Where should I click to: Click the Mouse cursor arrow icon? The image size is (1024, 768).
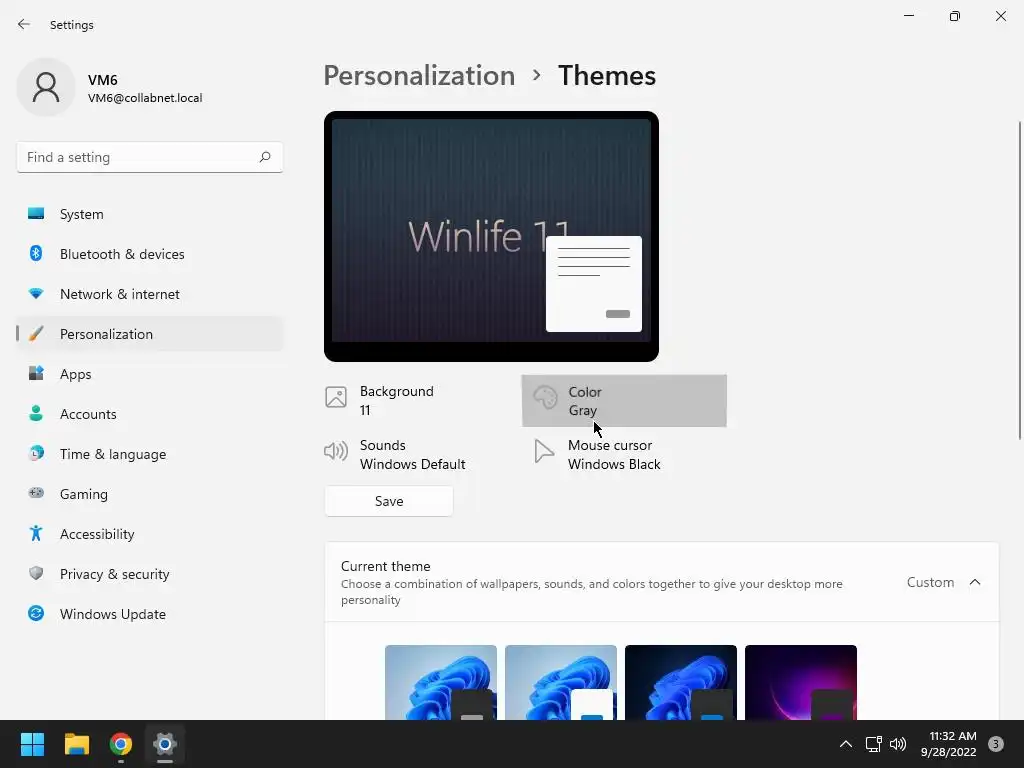(543, 451)
